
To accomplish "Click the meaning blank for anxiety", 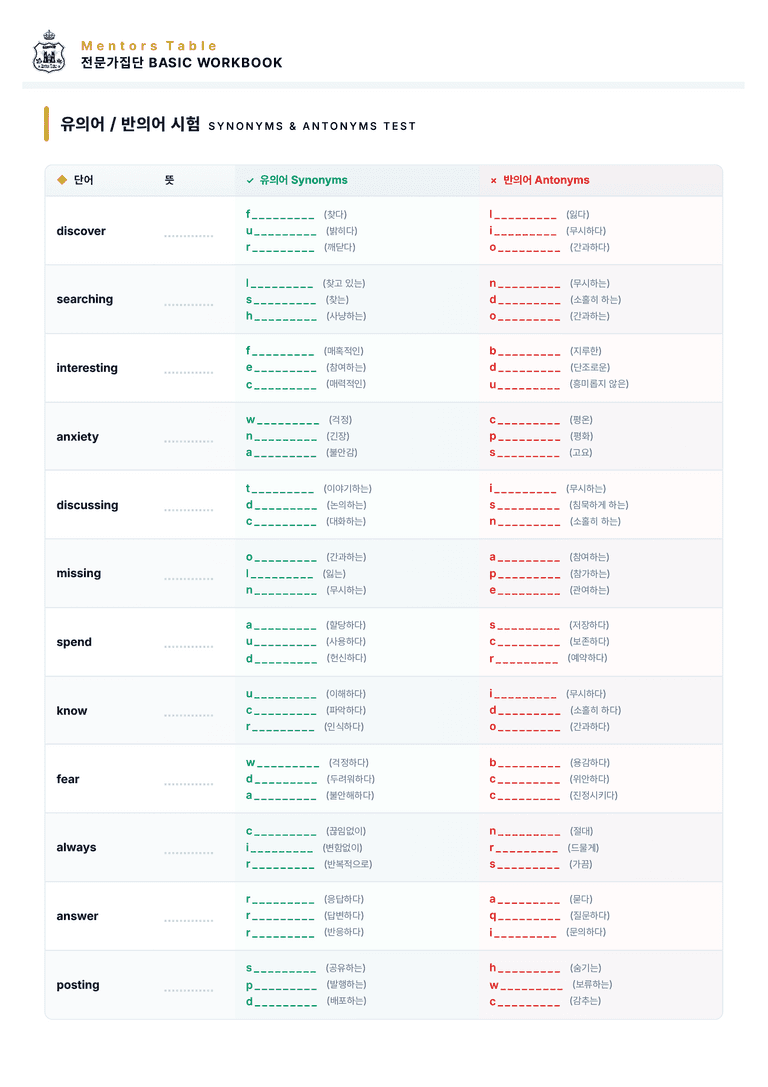I will point(189,442).
